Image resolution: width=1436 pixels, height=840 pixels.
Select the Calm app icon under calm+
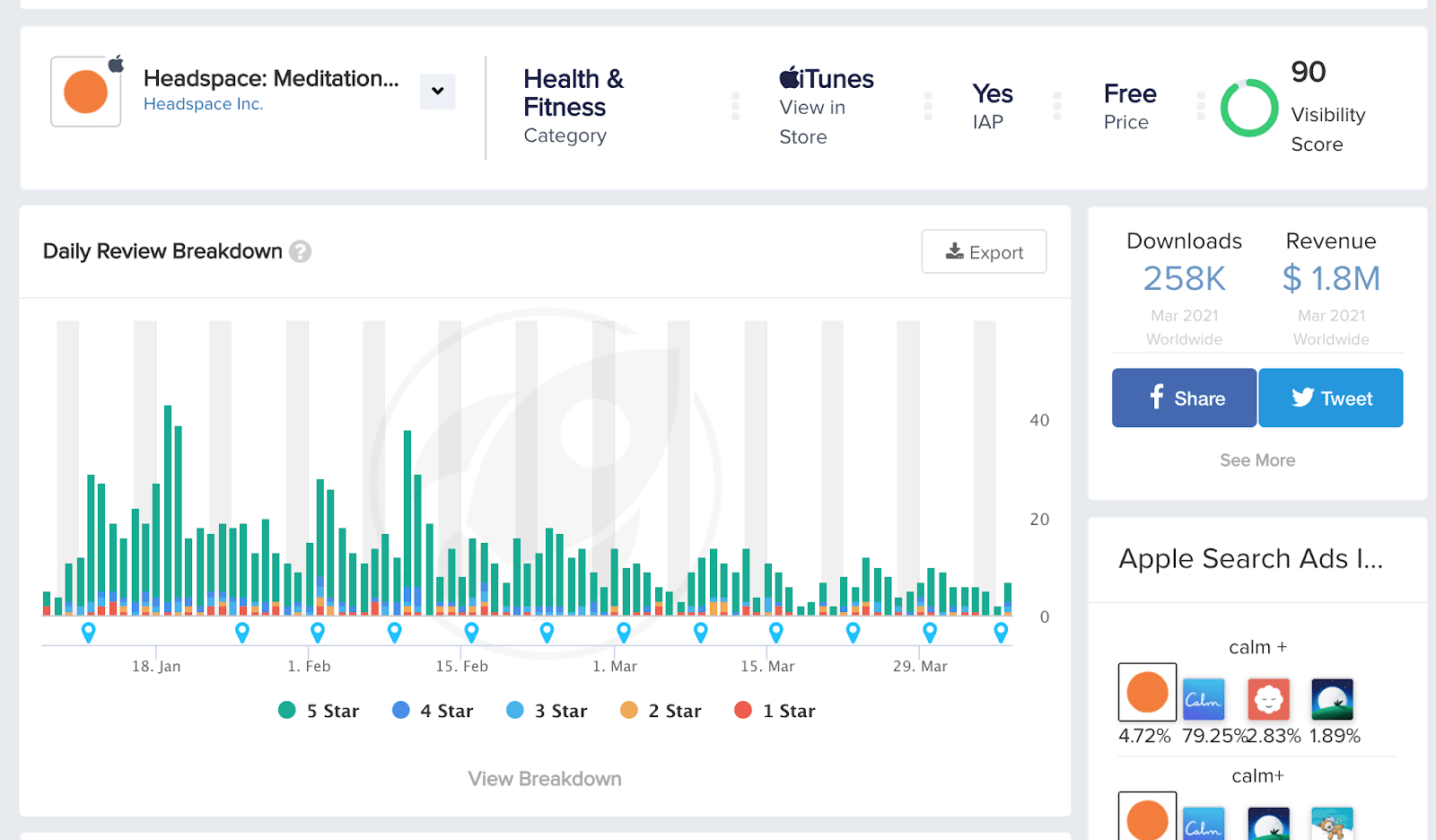1204,824
